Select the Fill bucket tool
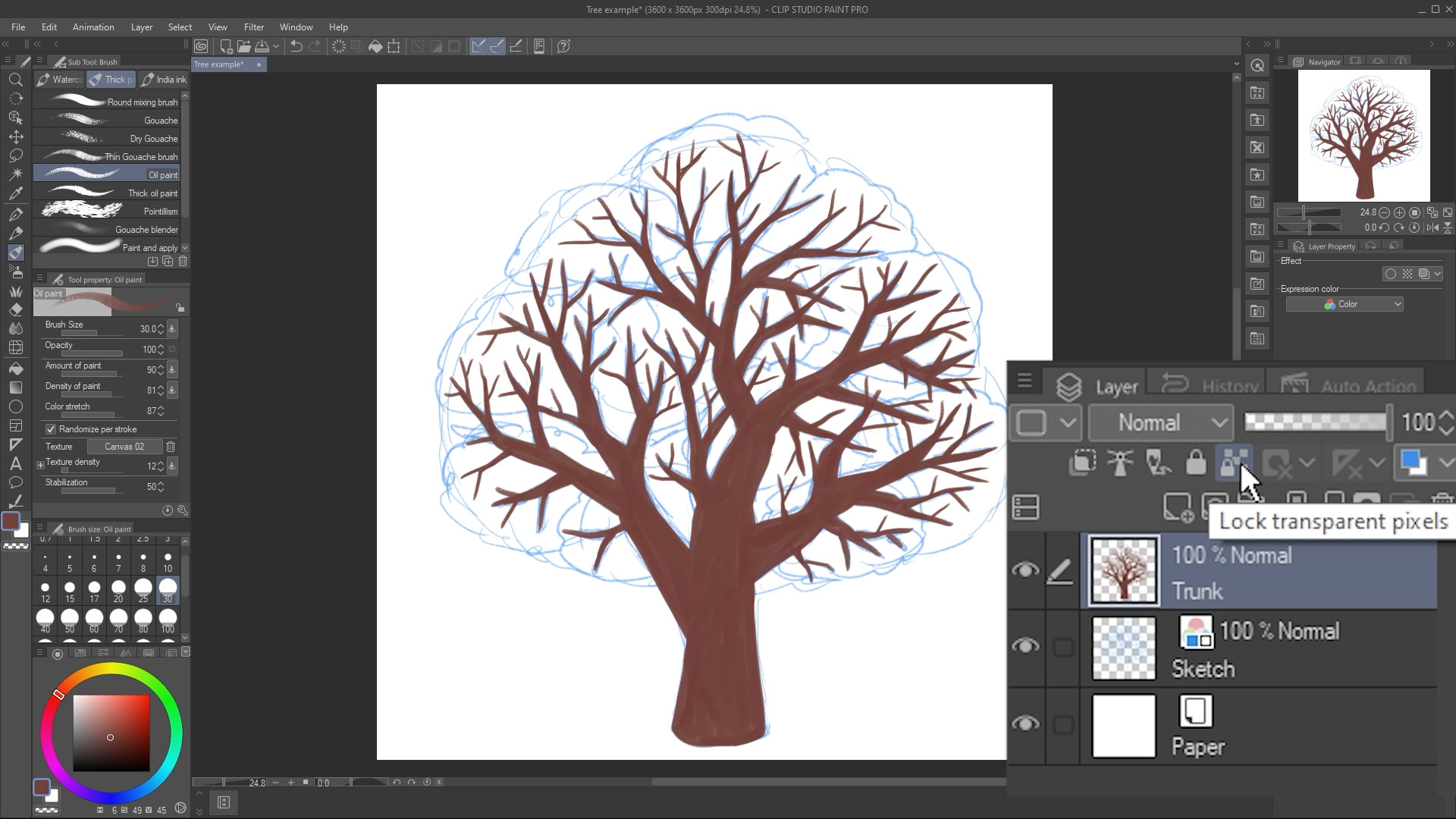 pyautogui.click(x=15, y=369)
